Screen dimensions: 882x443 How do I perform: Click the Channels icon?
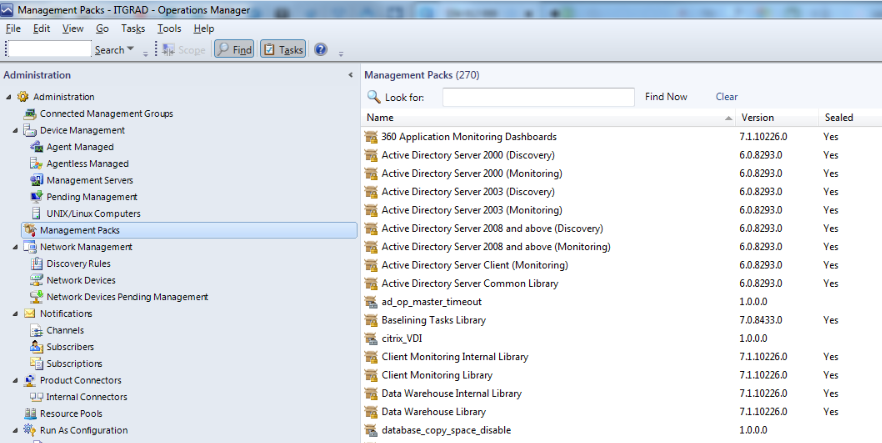click(37, 331)
